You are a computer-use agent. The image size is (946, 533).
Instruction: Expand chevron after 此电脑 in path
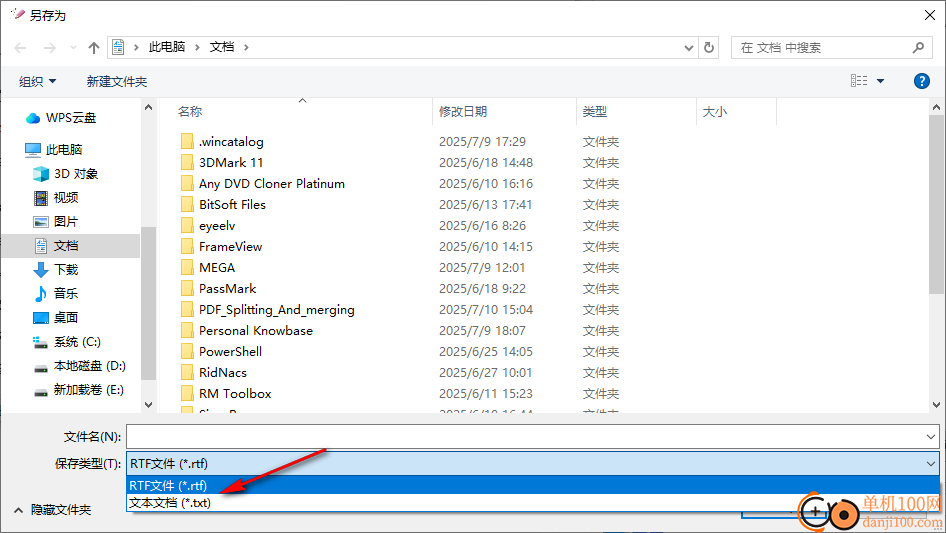[x=197, y=47]
